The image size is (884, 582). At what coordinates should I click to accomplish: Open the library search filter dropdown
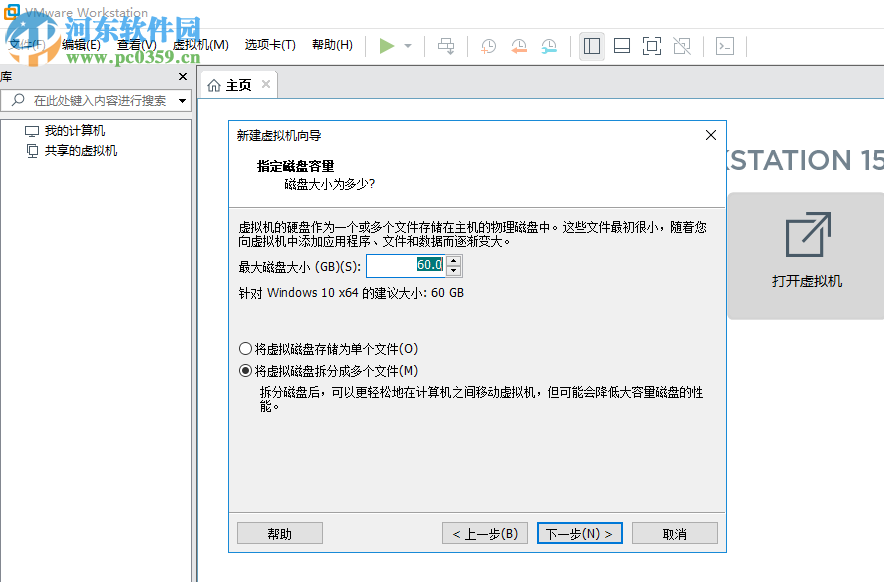[x=182, y=100]
